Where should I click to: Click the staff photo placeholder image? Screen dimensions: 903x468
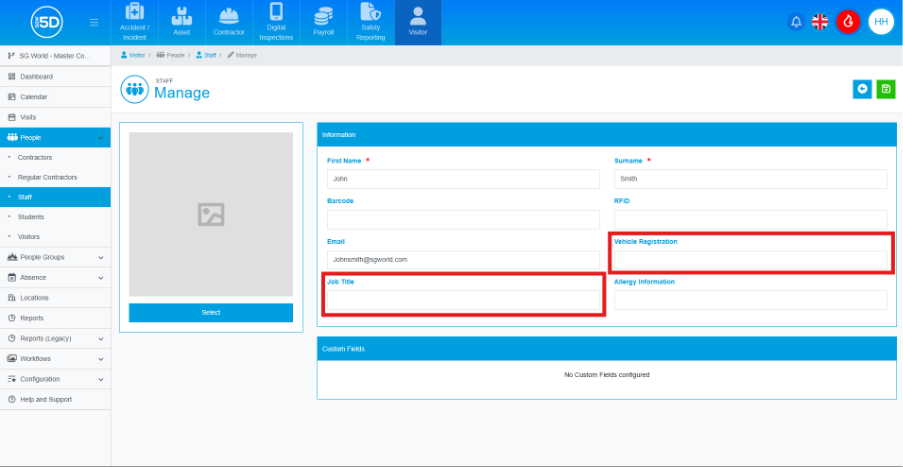pyautogui.click(x=211, y=214)
